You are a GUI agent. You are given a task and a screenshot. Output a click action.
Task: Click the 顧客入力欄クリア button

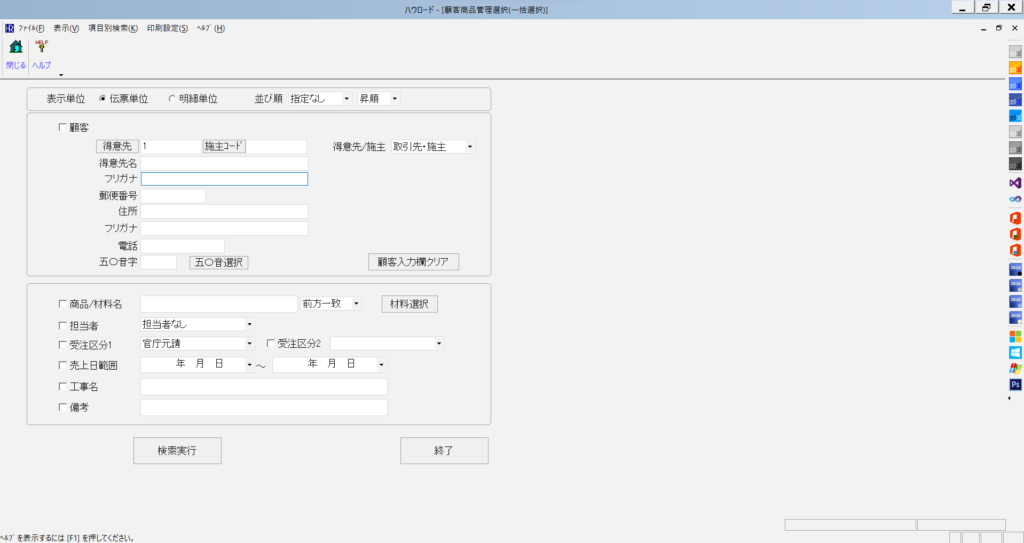[414, 262]
